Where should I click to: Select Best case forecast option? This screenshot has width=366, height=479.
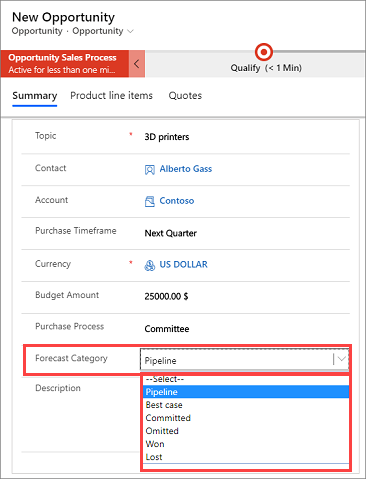(246, 405)
